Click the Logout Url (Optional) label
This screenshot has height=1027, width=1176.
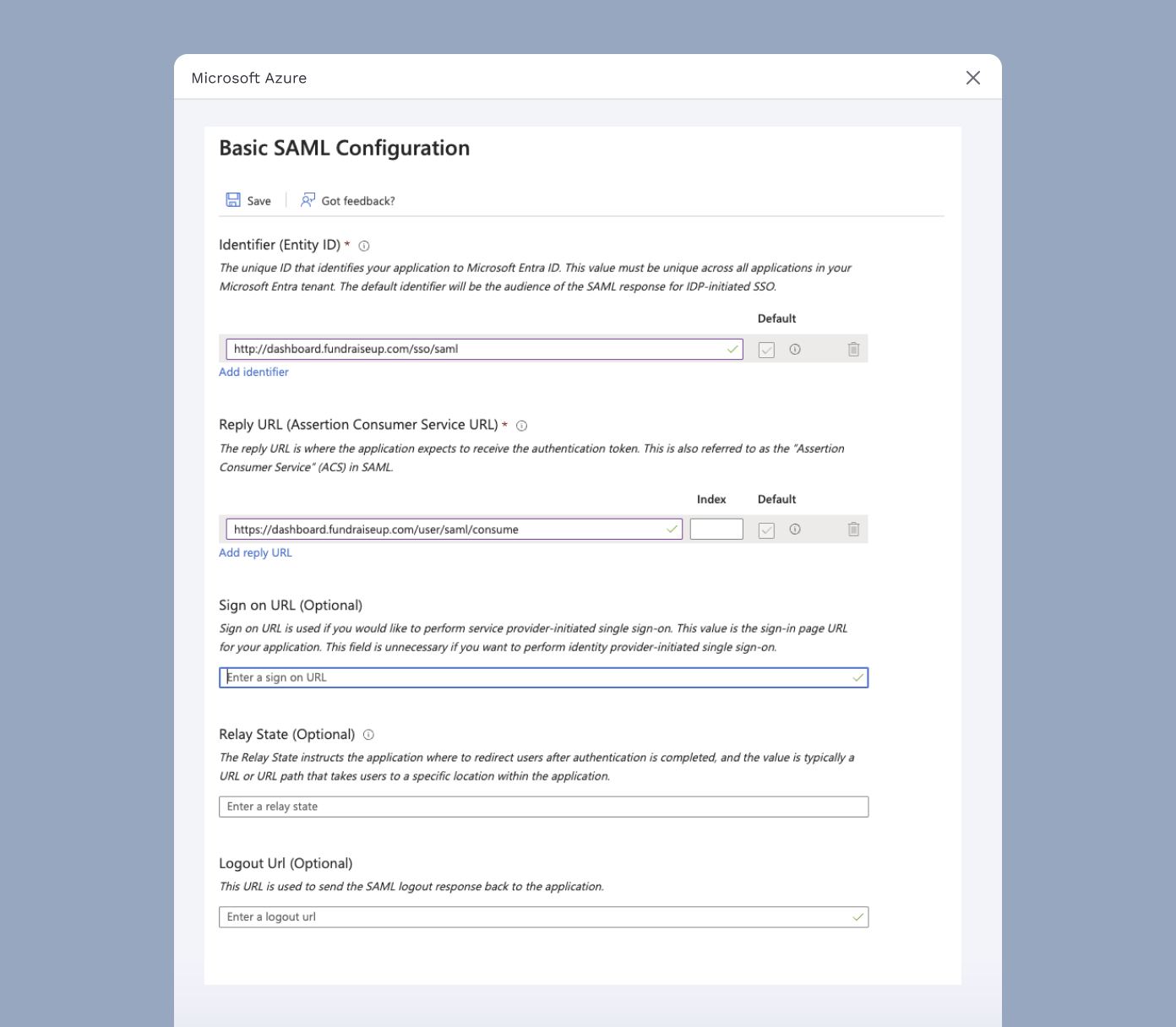click(286, 863)
